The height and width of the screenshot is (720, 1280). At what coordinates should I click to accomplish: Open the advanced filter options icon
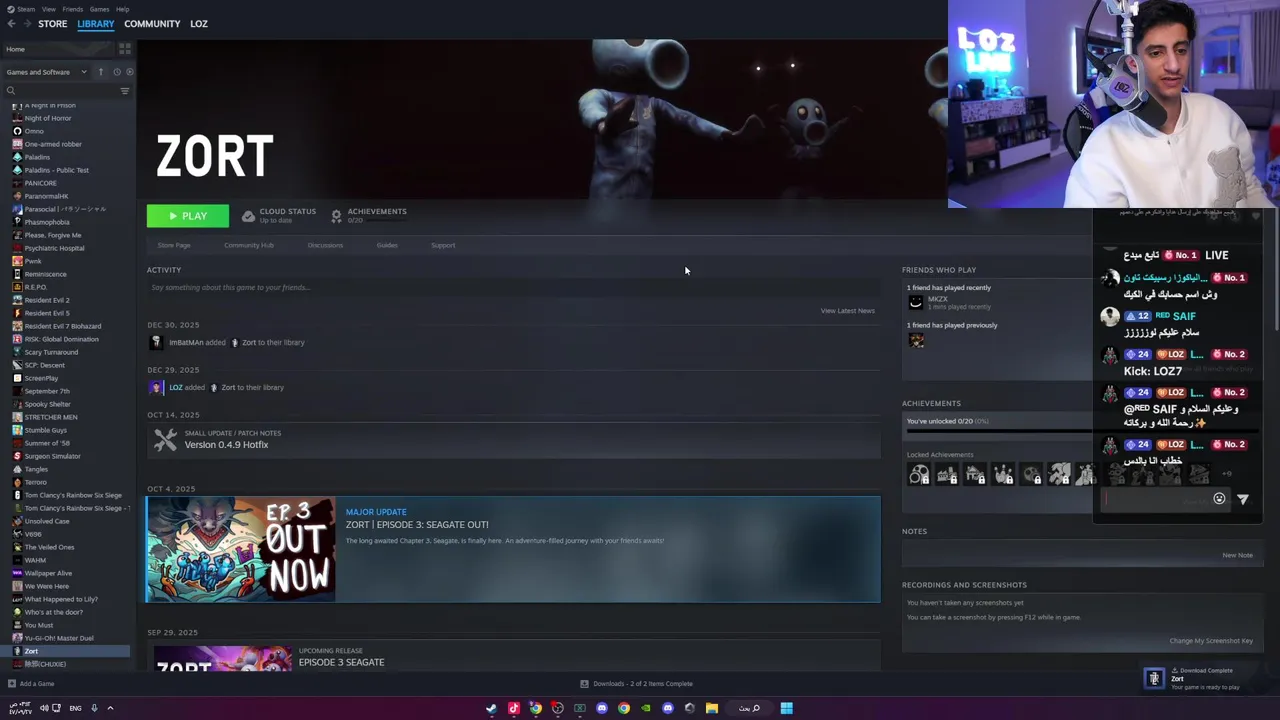pyautogui.click(x=125, y=91)
